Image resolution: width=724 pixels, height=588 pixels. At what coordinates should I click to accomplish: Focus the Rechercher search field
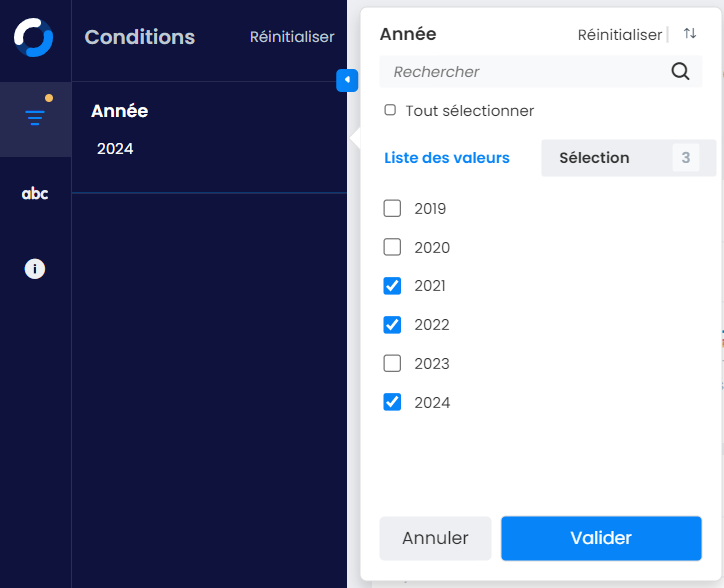[525, 72]
